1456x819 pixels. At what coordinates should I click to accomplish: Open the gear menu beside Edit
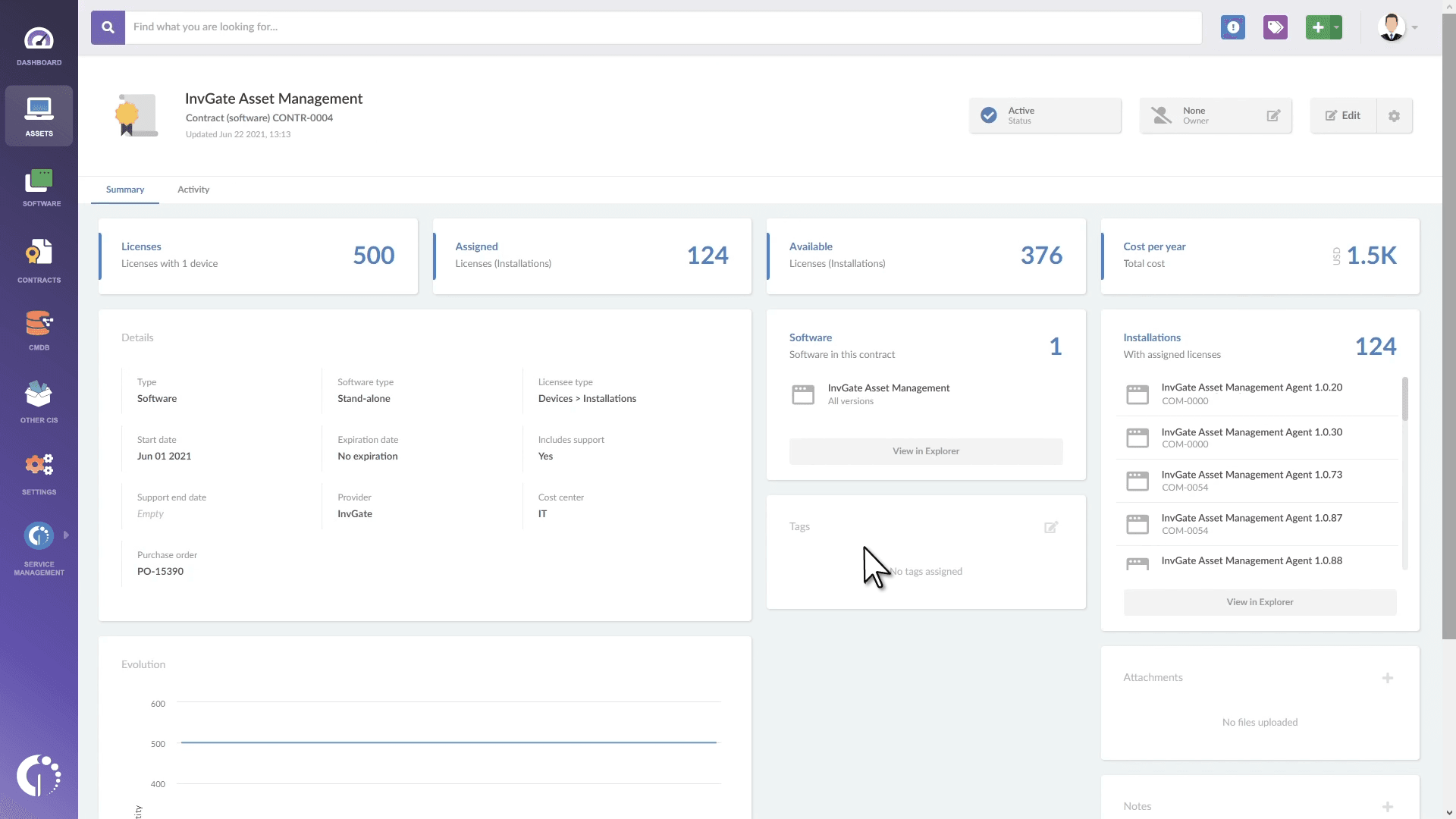[x=1394, y=116]
